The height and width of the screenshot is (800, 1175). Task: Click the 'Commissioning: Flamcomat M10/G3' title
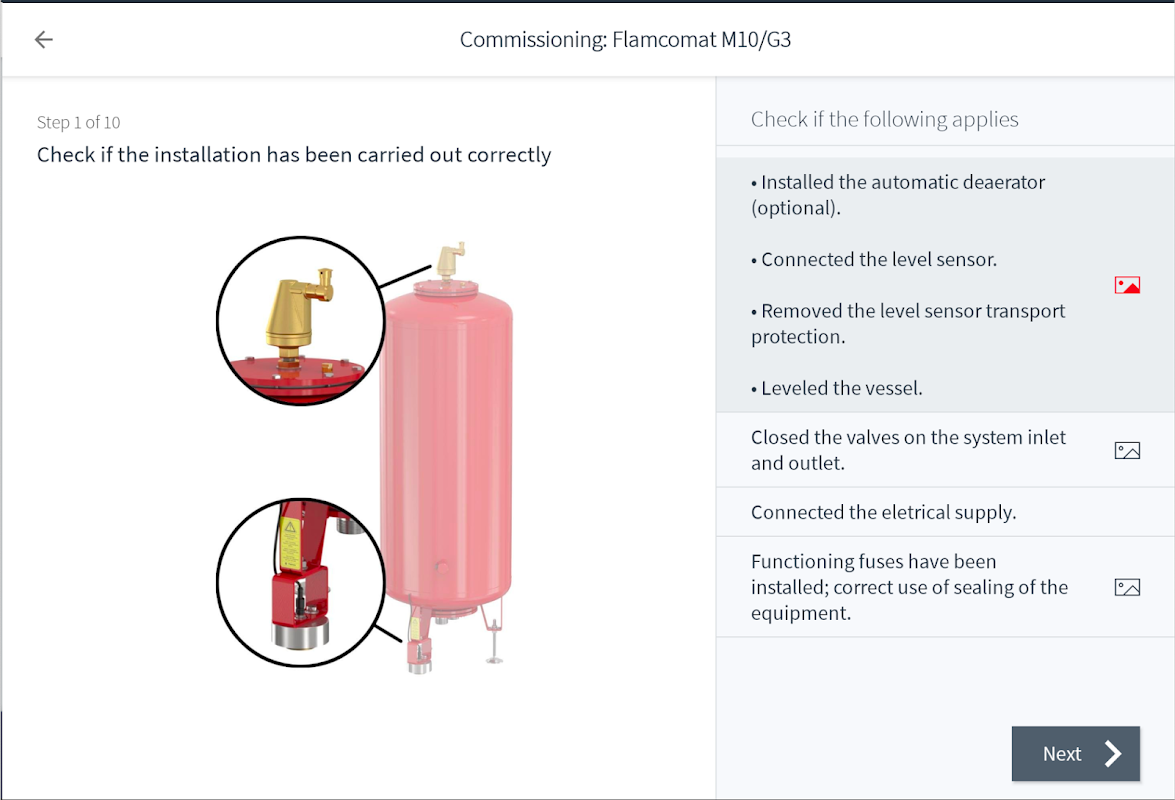625,40
